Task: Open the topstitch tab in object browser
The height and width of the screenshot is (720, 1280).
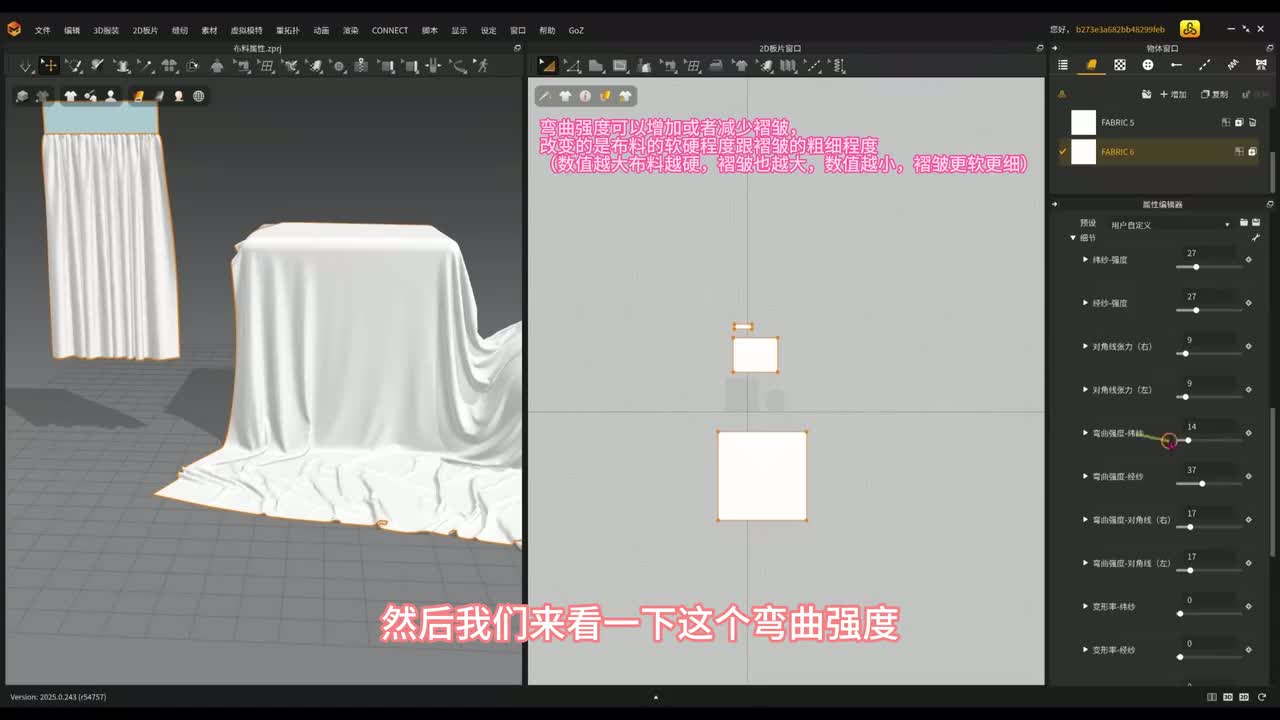Action: pos(1205,65)
